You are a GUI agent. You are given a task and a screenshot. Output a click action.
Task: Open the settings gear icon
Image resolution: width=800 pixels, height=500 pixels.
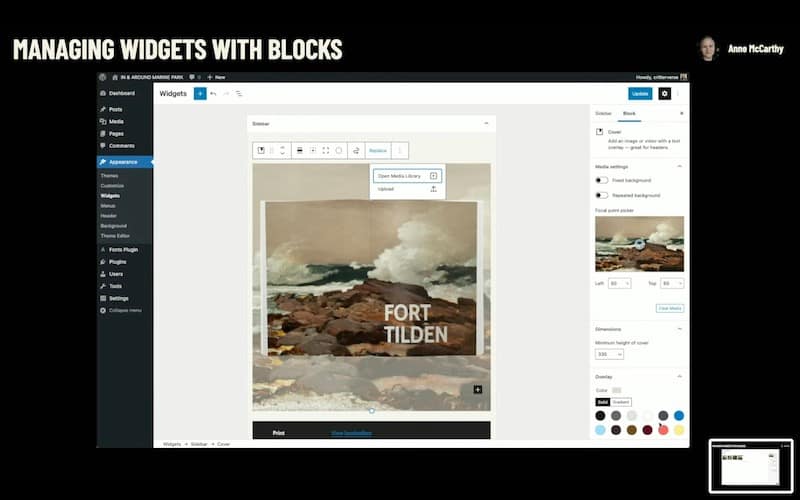665,93
